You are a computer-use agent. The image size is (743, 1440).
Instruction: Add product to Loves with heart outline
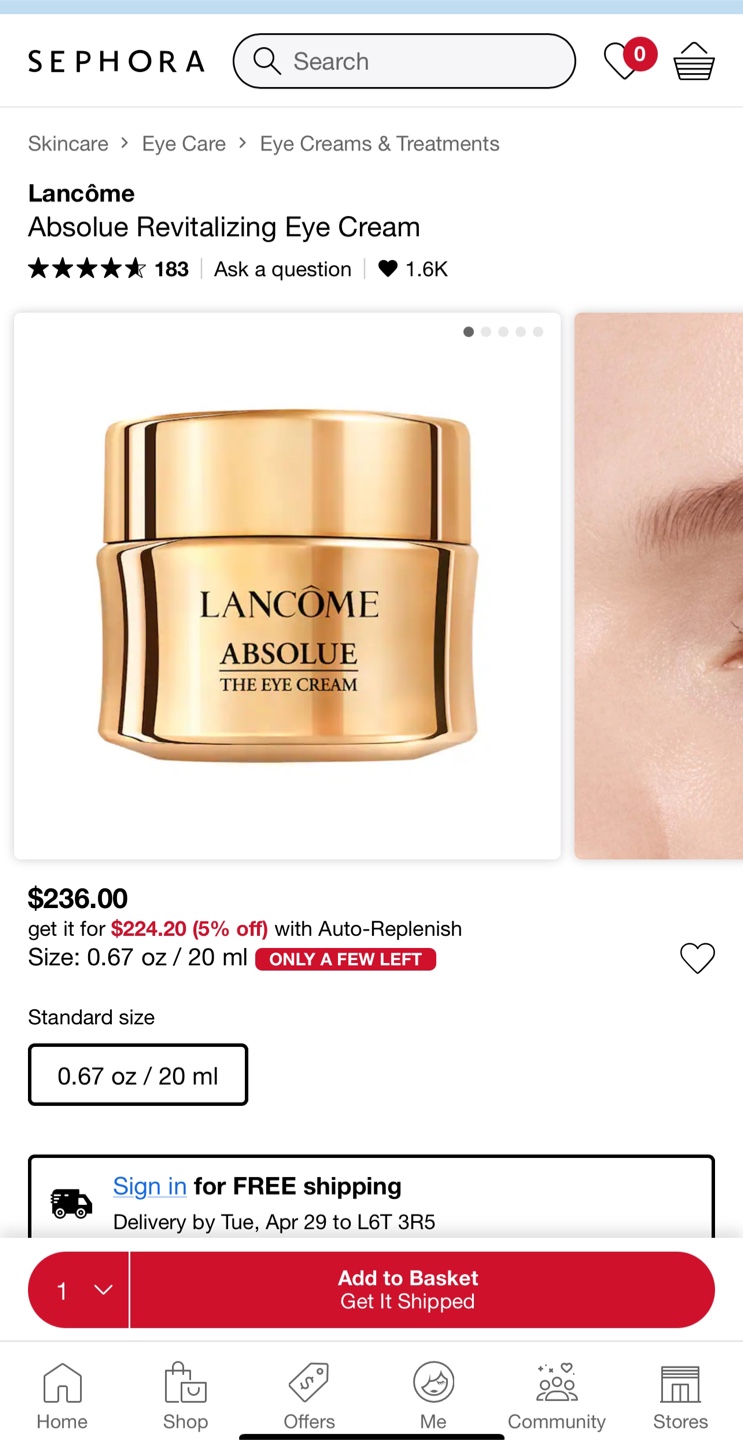(697, 958)
